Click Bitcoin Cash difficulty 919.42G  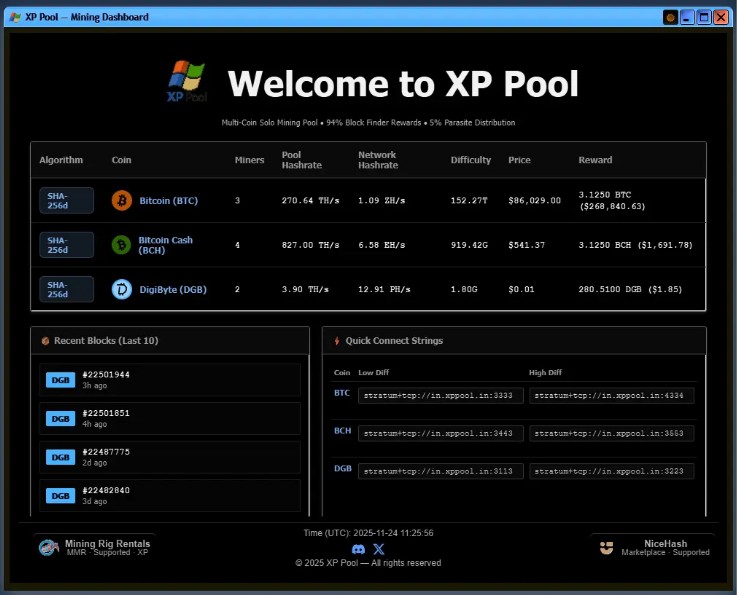tap(469, 245)
